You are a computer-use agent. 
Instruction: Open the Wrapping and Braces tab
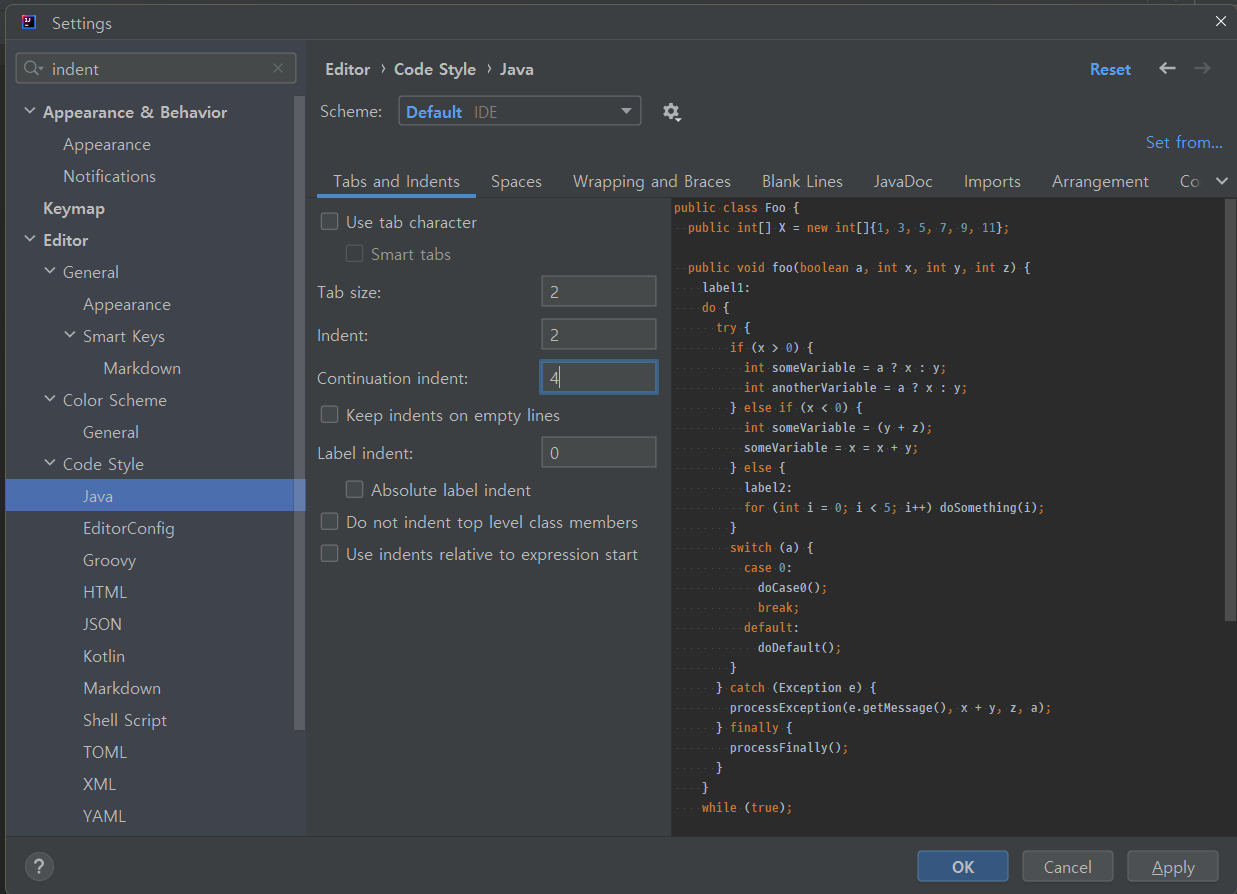pyautogui.click(x=652, y=182)
